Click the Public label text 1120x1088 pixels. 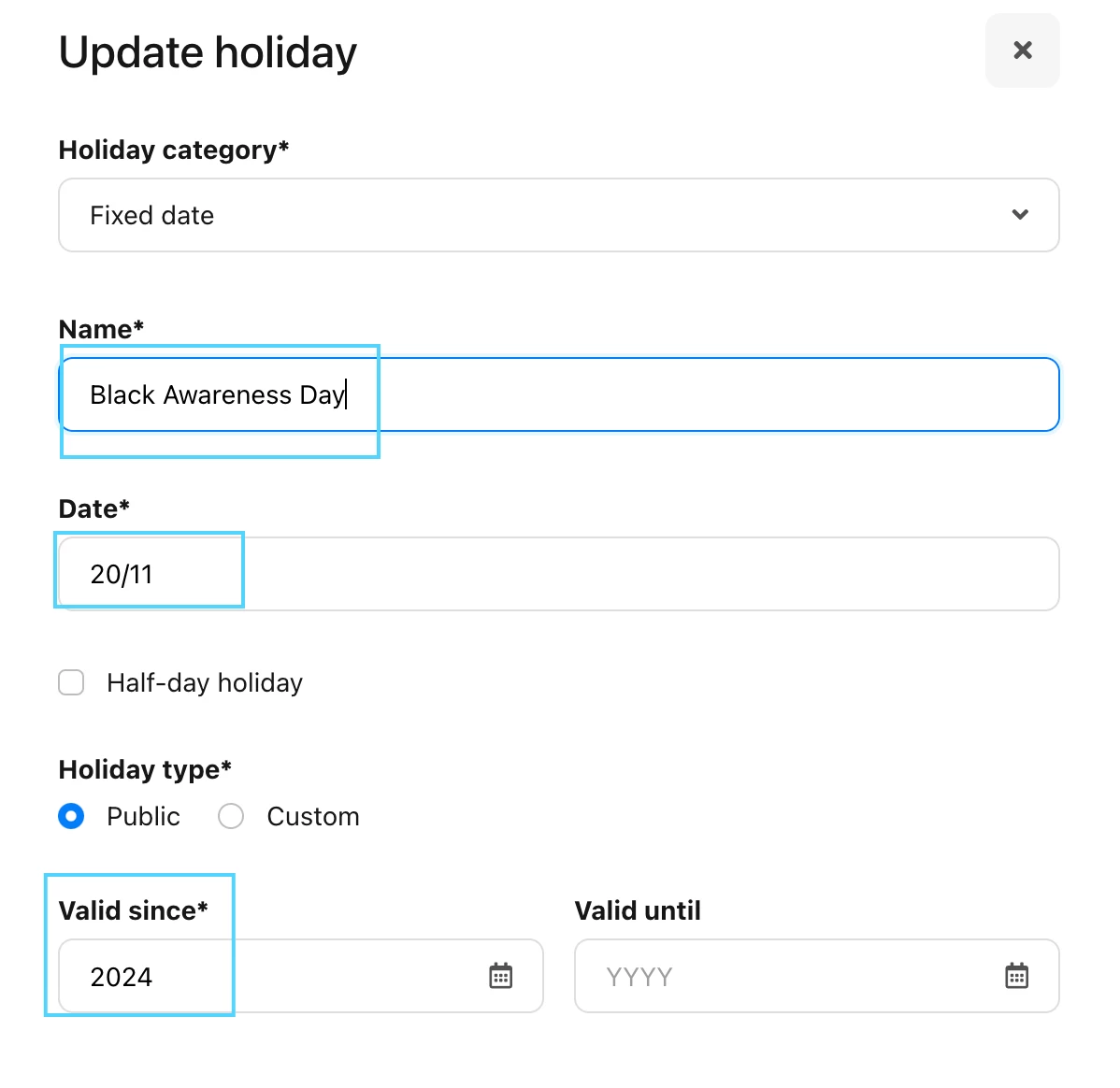click(143, 817)
